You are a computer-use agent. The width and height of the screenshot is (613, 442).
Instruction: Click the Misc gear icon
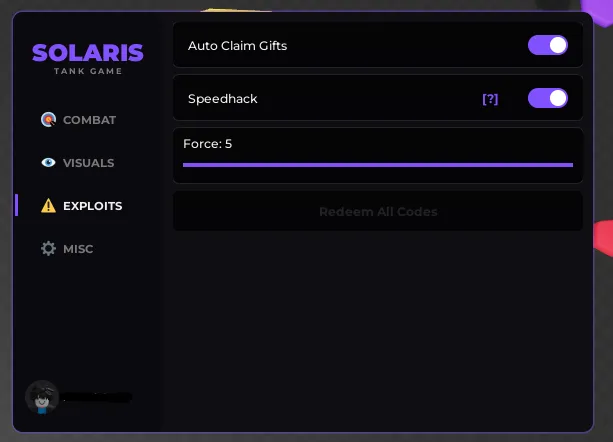[x=48, y=249]
